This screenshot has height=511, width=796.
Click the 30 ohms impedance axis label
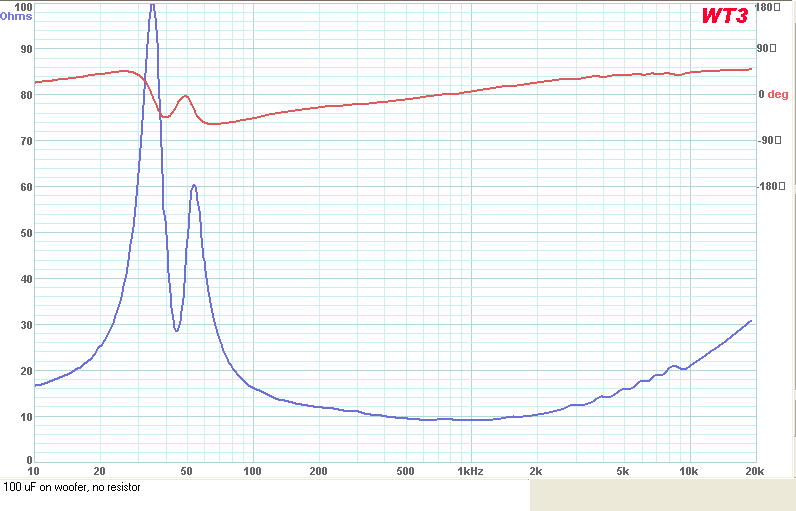(x=26, y=325)
